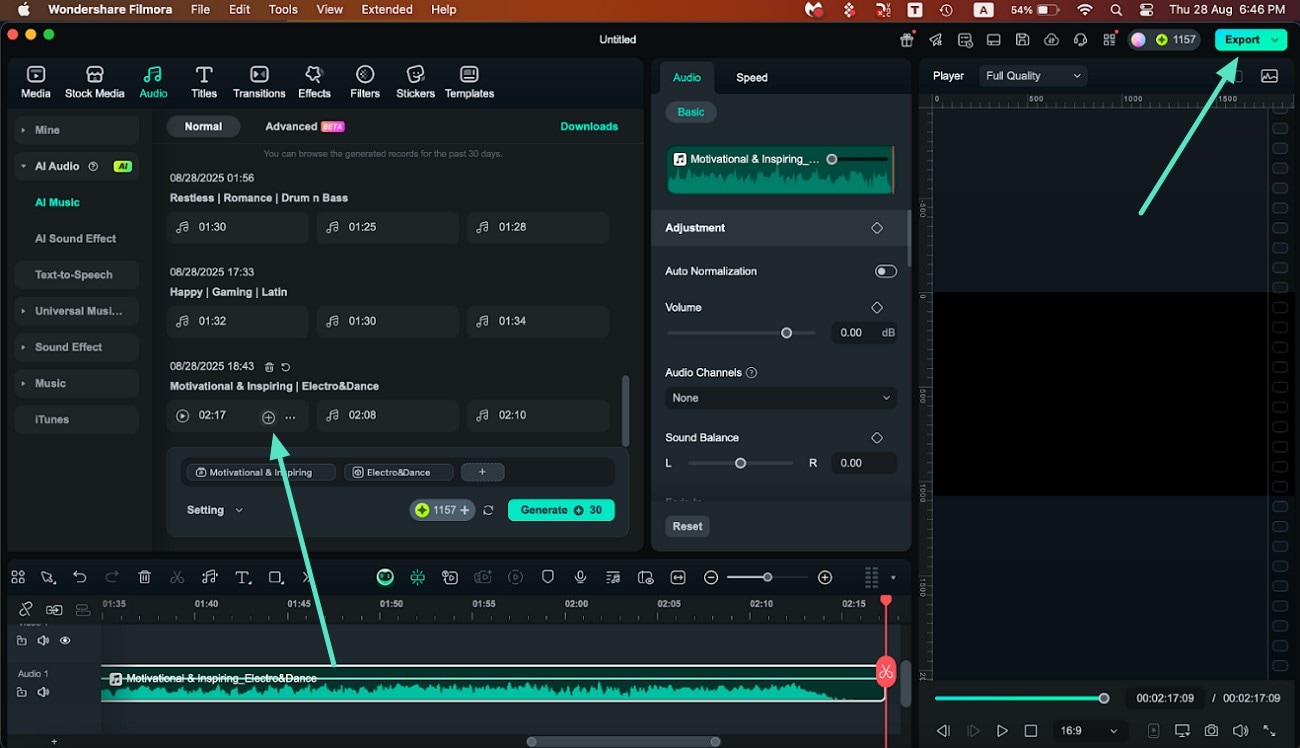Switch to the Titles tab

[204, 82]
